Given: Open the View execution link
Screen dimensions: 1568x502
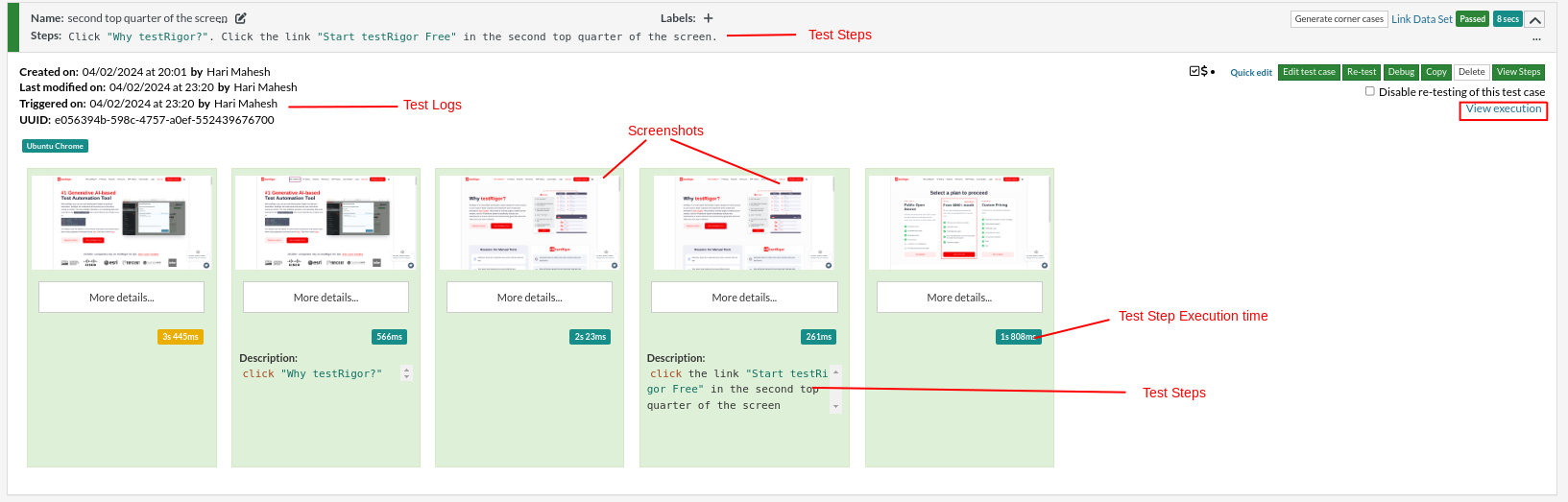Looking at the screenshot, I should 1503,109.
